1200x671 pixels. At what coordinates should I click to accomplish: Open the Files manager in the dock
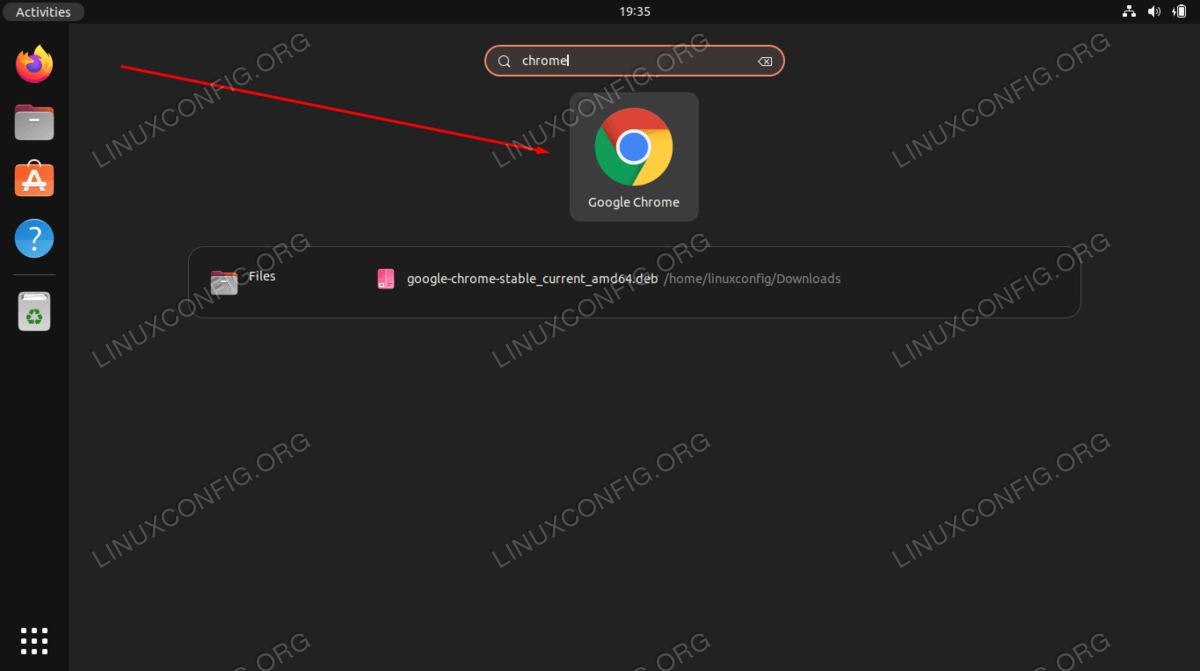pos(34,123)
